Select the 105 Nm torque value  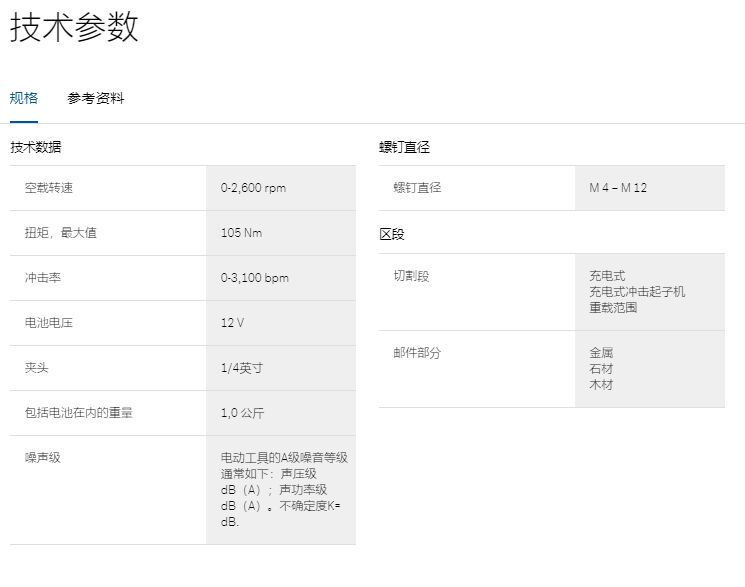click(x=241, y=233)
